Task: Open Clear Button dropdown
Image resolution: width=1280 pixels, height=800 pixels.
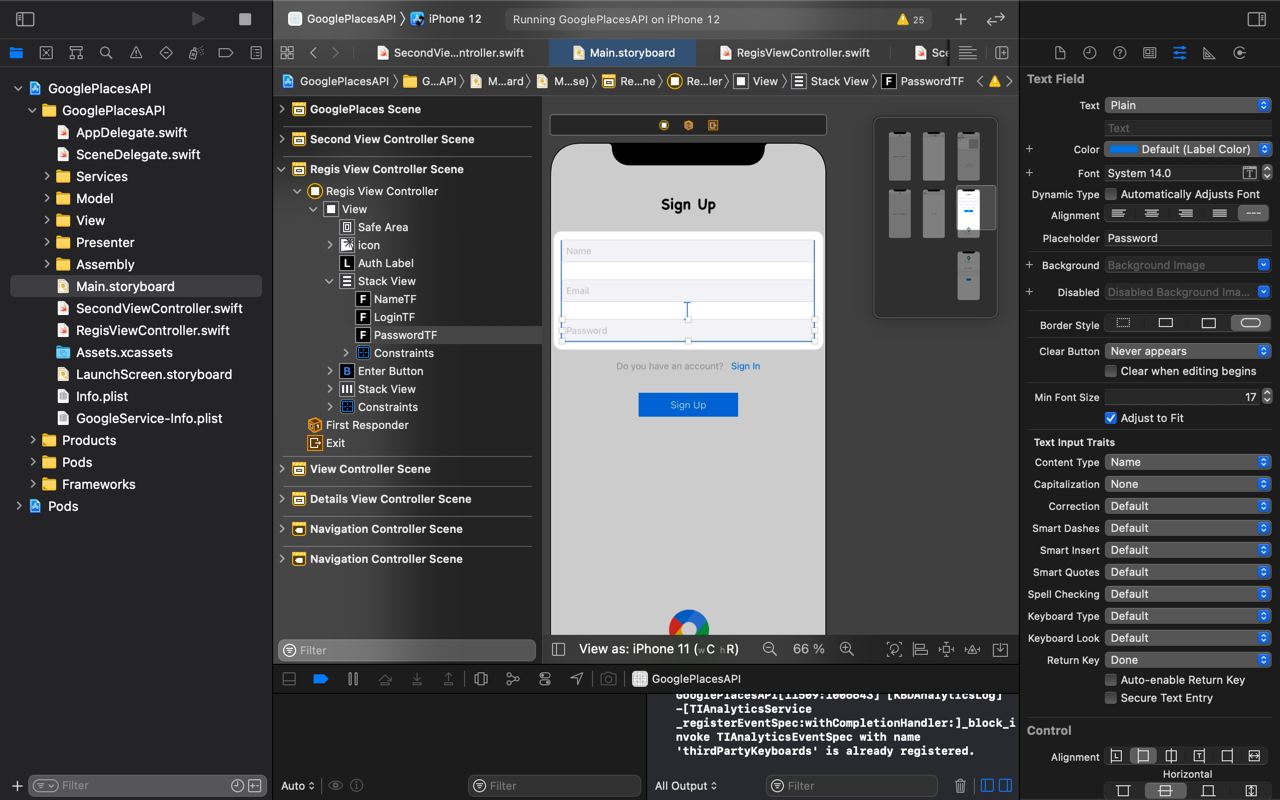Action: pos(1188,351)
